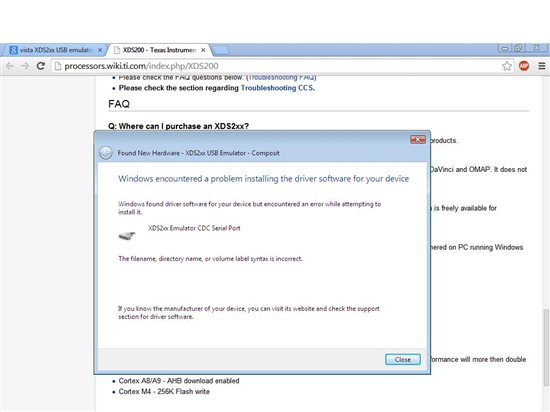Viewport: 550px width, 412px height.
Task: Switch to vista XDS2xx USB emulator tab
Action: point(54,50)
